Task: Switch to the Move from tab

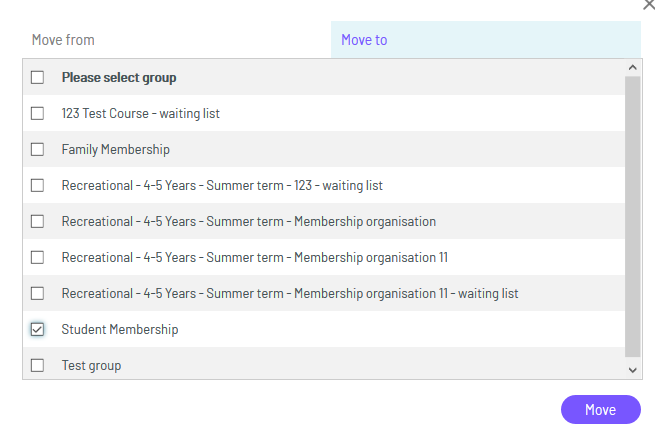Action: [x=63, y=40]
